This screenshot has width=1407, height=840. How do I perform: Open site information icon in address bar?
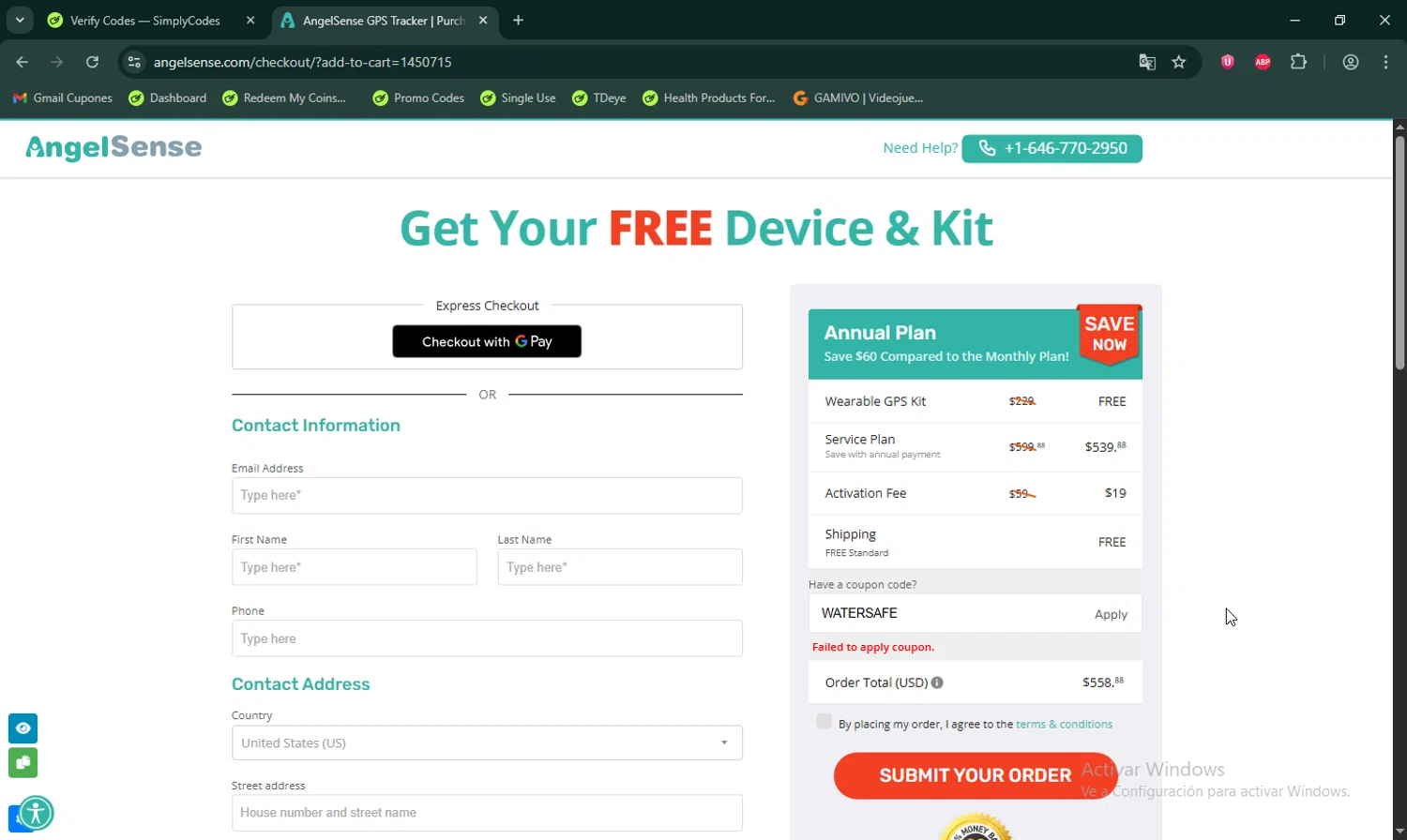[x=134, y=62]
